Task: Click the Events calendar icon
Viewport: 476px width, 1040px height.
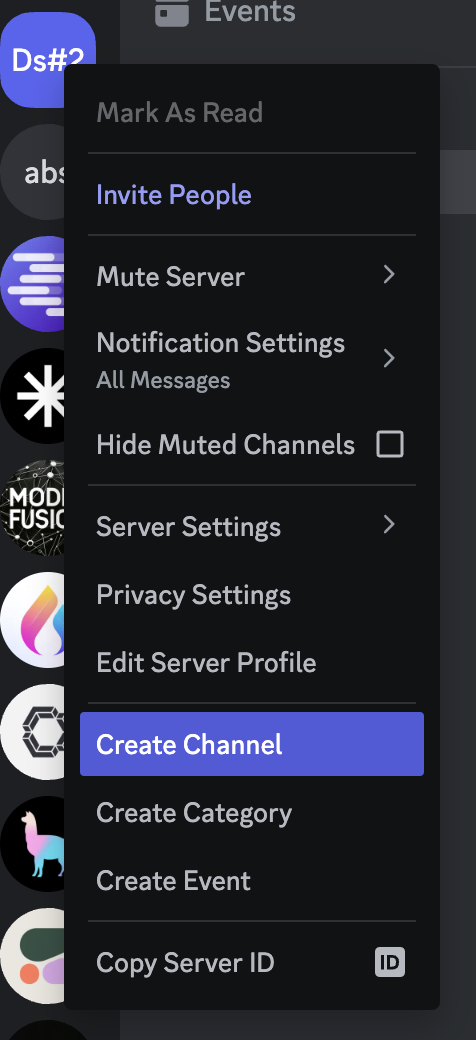Action: [x=172, y=11]
